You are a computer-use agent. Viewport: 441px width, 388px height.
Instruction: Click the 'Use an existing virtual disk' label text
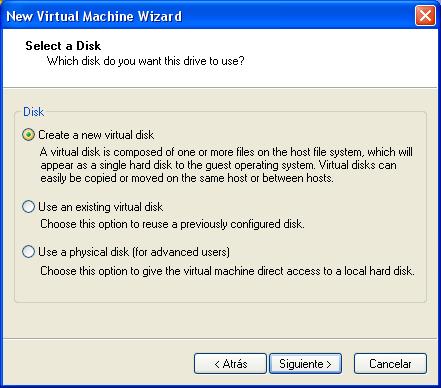(100, 207)
